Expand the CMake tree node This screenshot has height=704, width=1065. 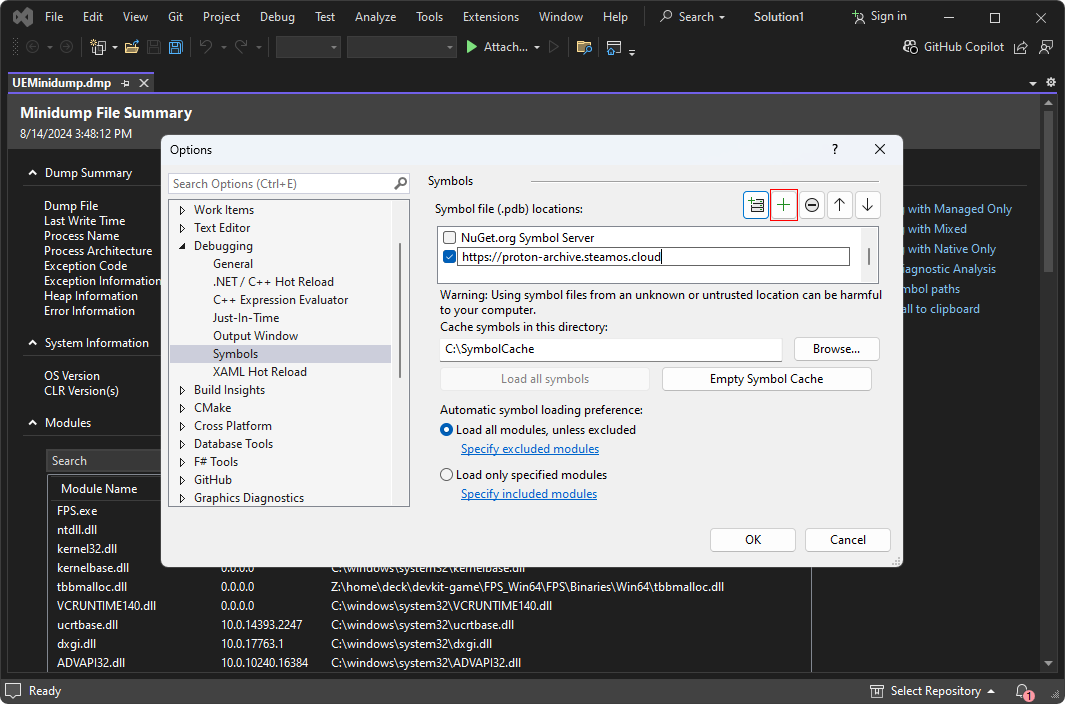(x=182, y=408)
